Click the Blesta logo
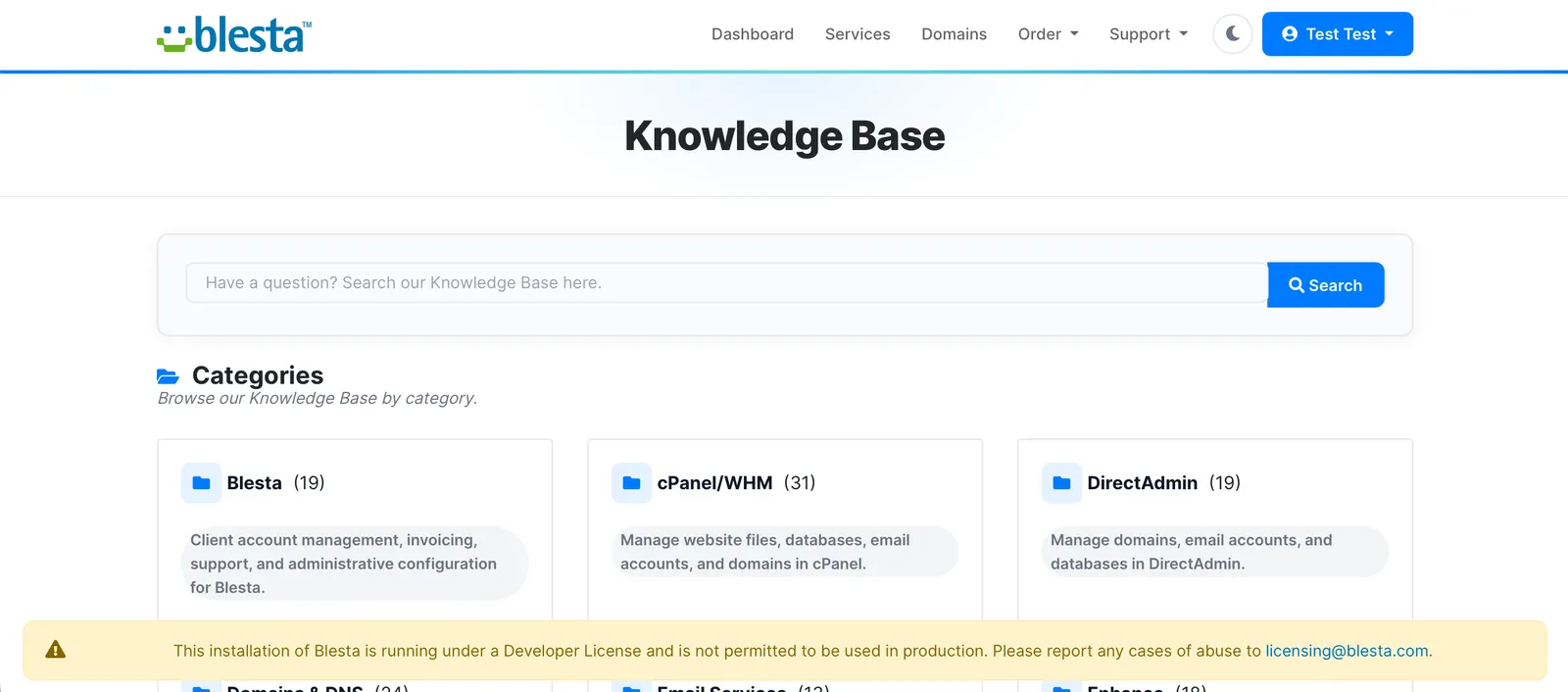 tap(234, 34)
